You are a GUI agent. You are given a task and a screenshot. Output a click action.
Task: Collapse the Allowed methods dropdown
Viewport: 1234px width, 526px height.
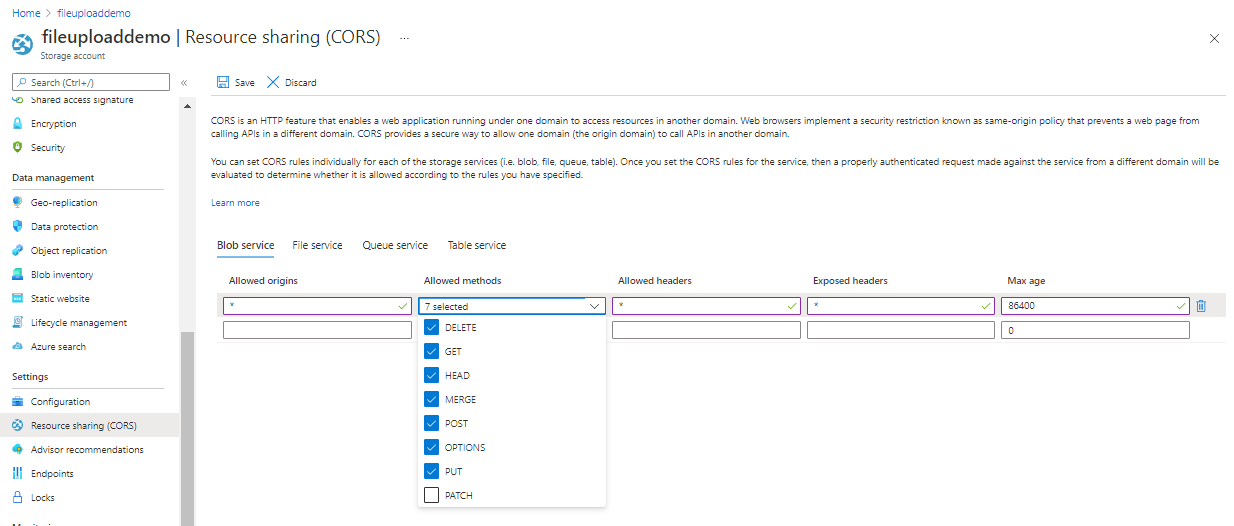click(595, 306)
